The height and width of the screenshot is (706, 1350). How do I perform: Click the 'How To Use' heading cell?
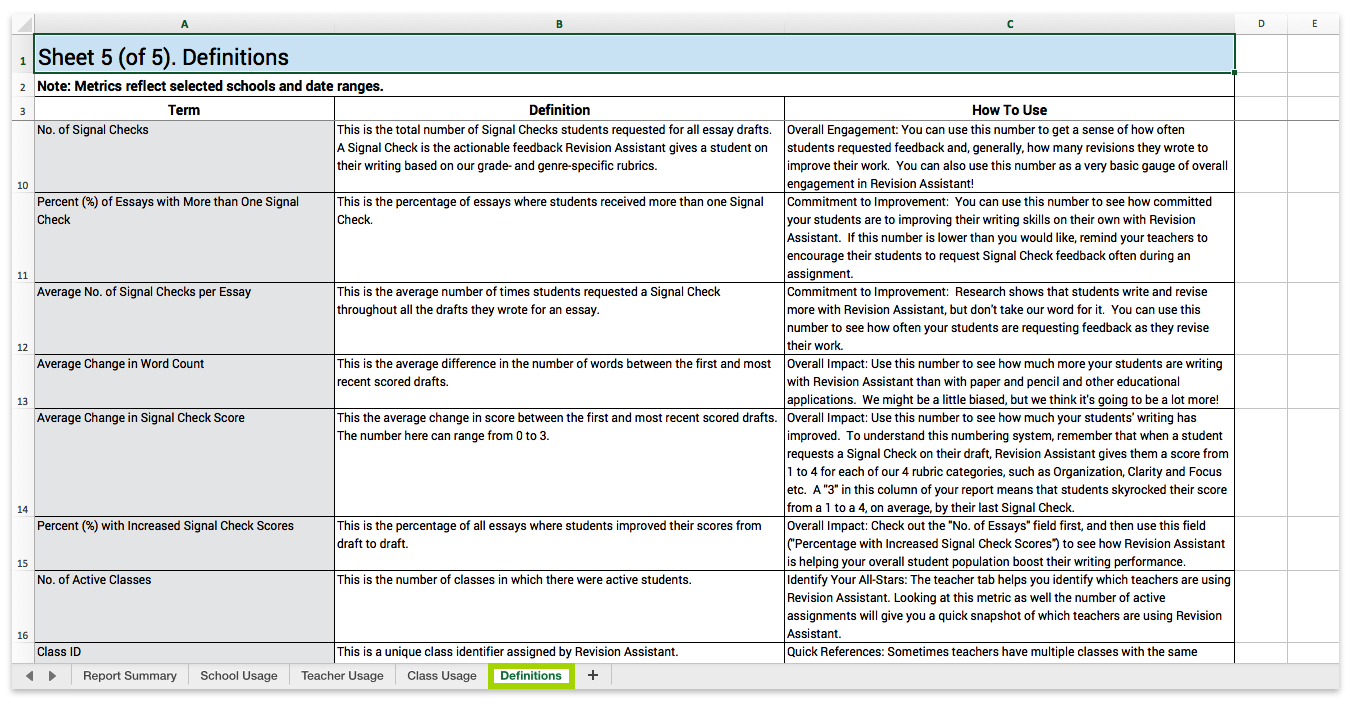1010,110
